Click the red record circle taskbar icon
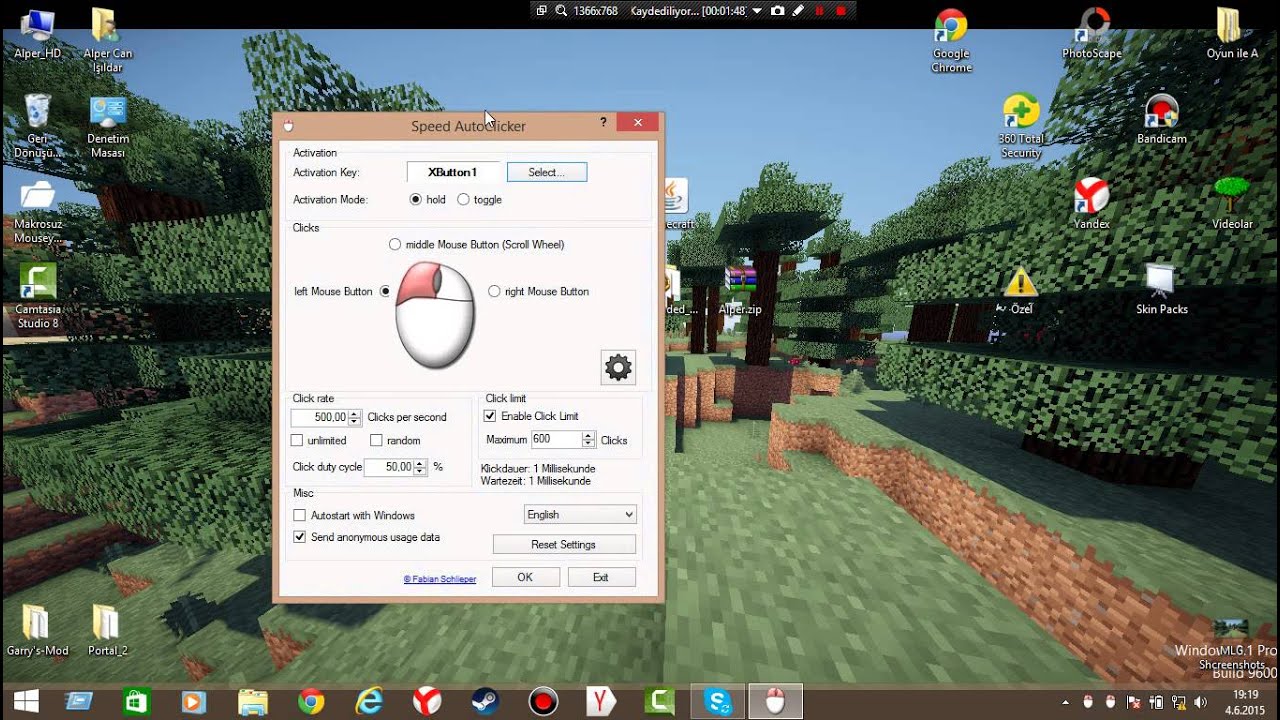The image size is (1280, 720). tap(543, 702)
